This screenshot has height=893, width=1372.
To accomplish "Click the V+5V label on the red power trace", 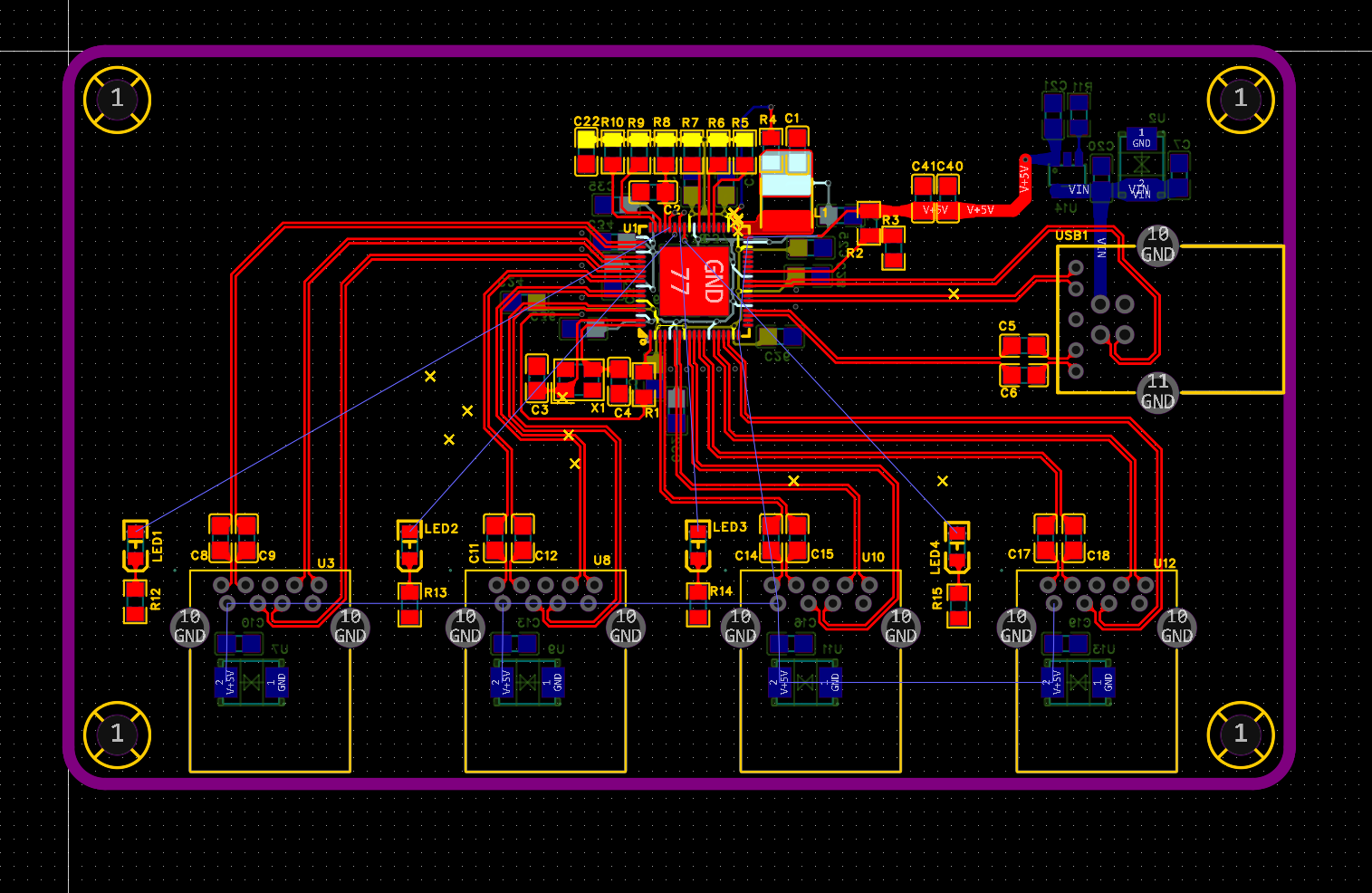I will tap(980, 210).
